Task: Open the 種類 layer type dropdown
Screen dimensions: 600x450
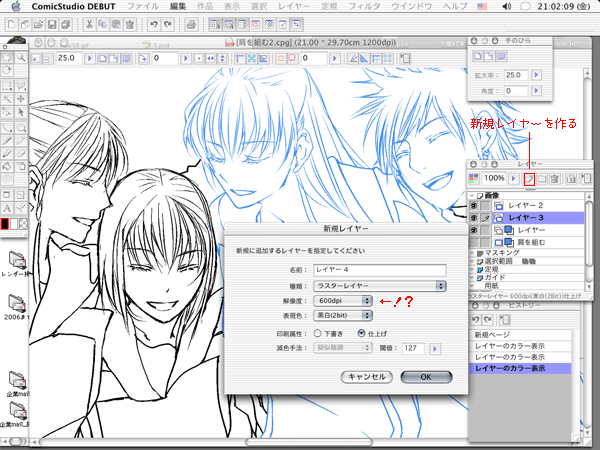Action: 379,285
